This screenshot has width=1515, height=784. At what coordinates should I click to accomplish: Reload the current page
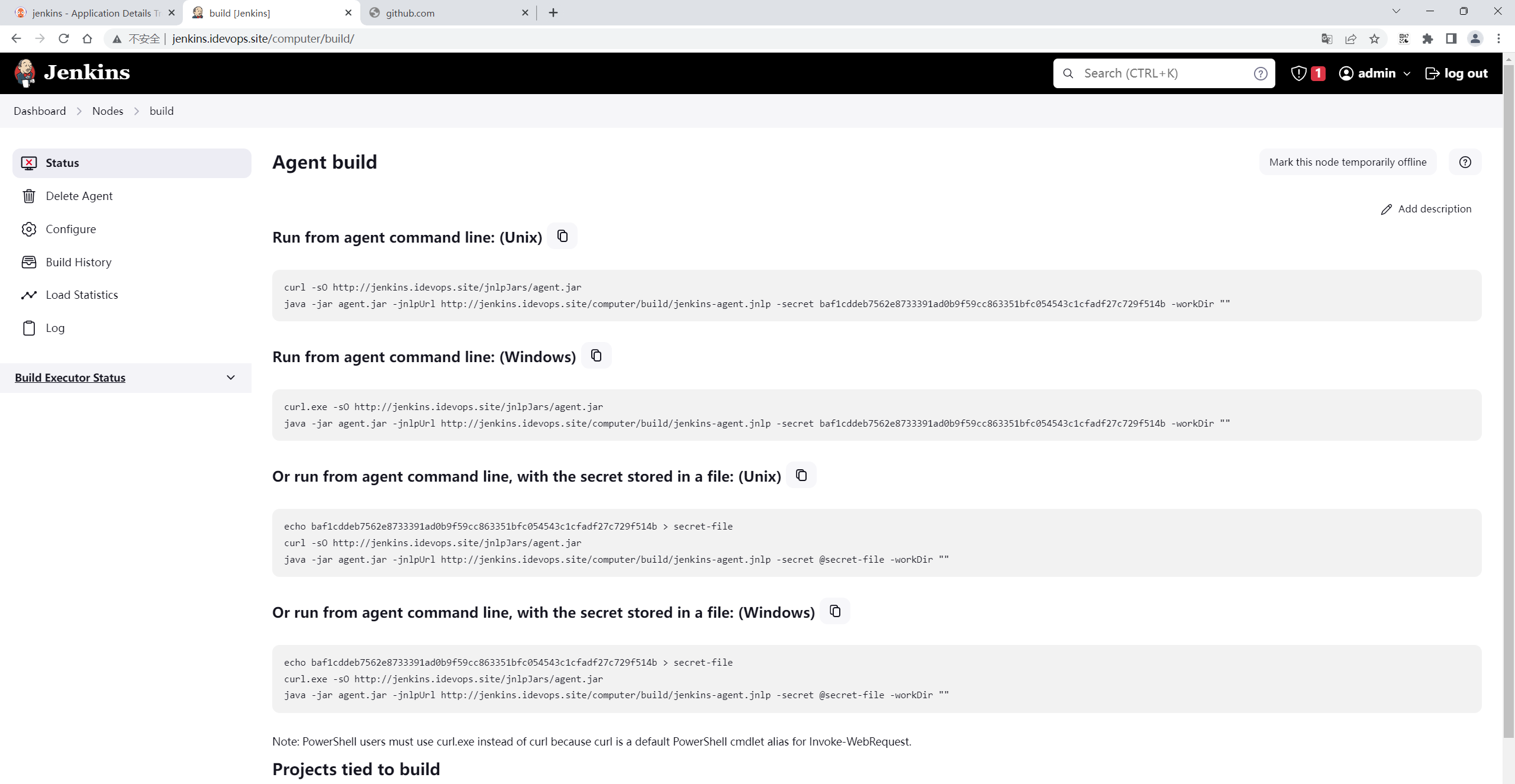tap(63, 38)
